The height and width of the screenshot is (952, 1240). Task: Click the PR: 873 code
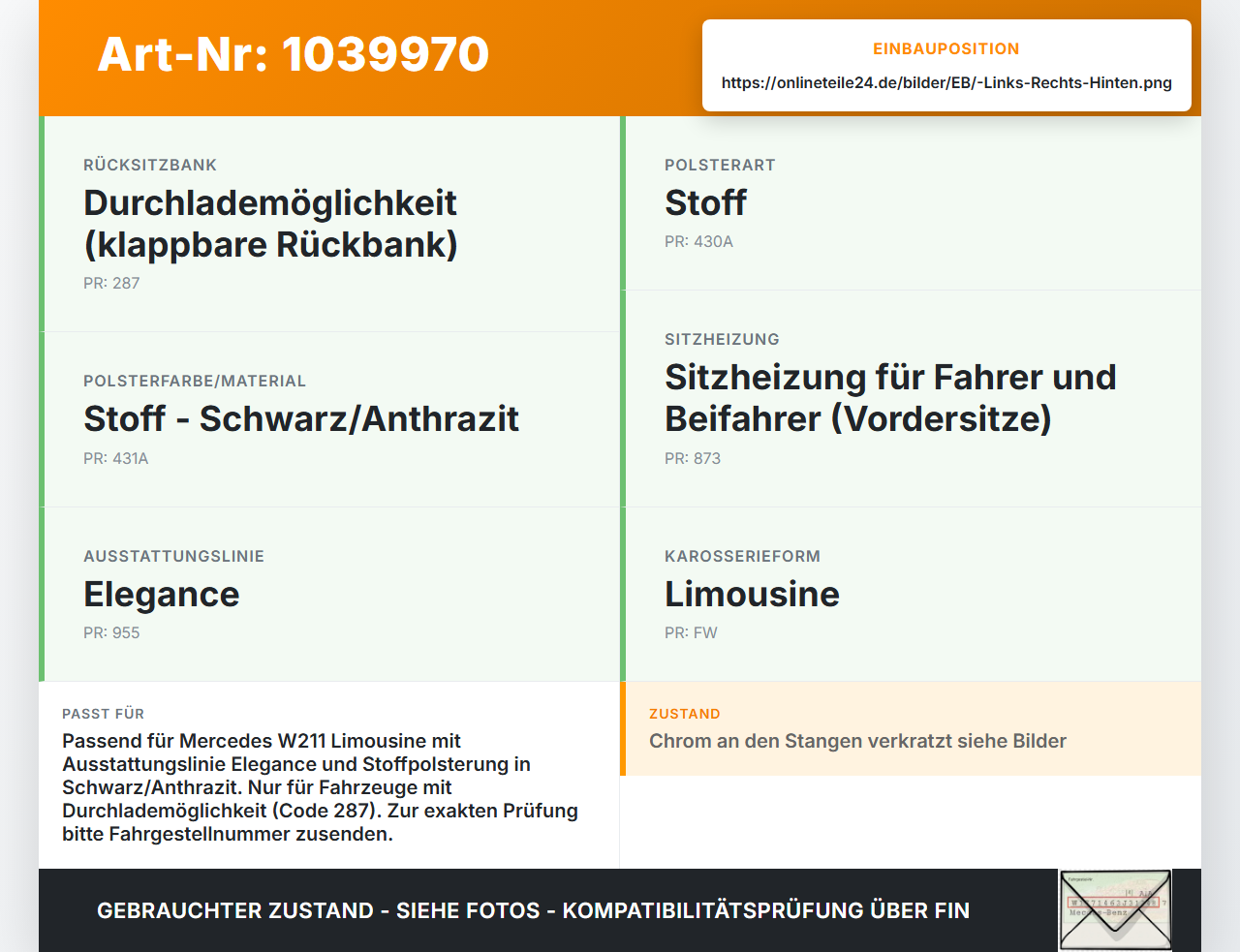[x=693, y=458]
